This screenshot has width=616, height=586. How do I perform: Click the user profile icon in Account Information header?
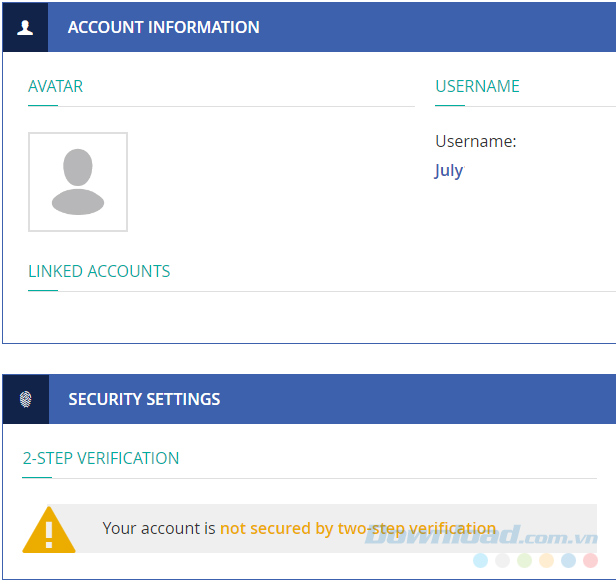click(25, 27)
